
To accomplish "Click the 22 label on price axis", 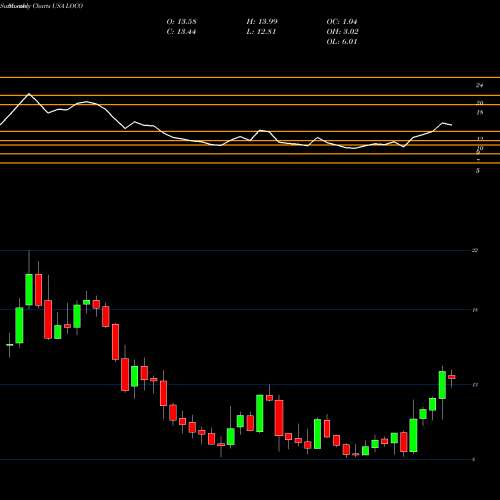I will tap(475, 250).
